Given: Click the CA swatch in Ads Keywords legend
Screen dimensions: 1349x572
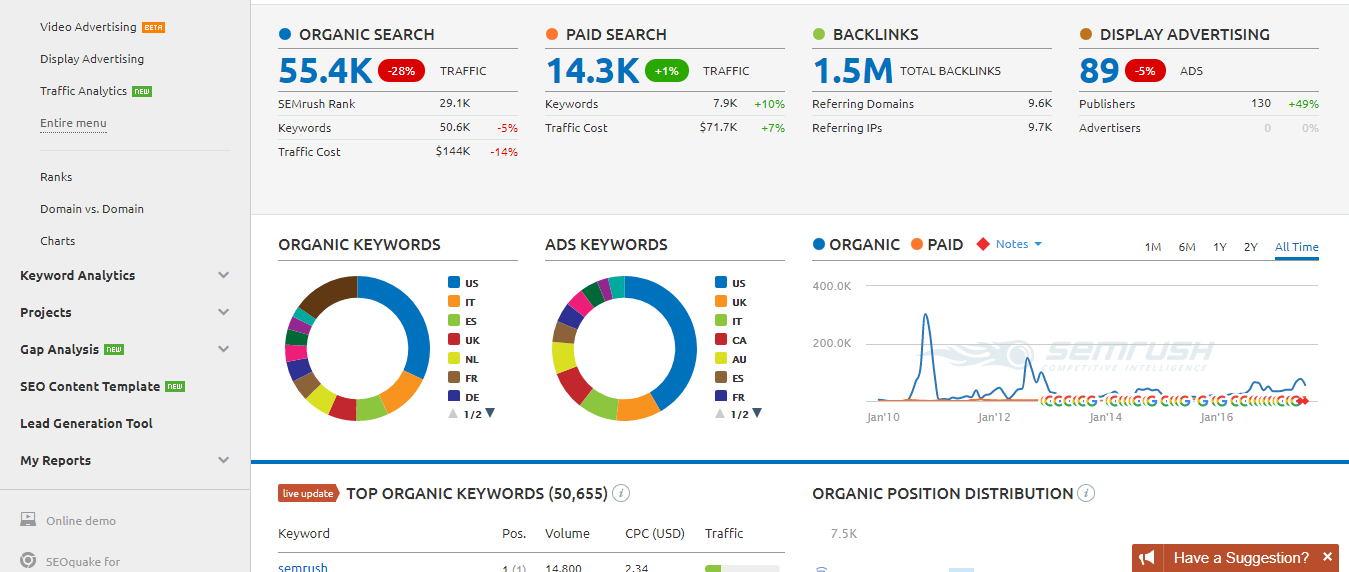Looking at the screenshot, I should coord(721,340).
